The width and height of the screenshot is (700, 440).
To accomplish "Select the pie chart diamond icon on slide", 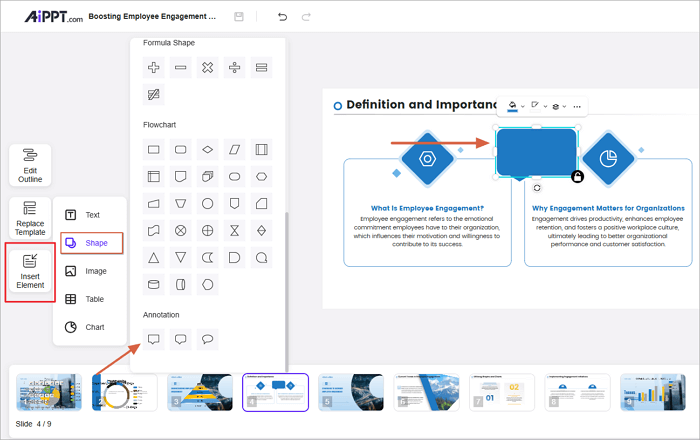I will (608, 158).
